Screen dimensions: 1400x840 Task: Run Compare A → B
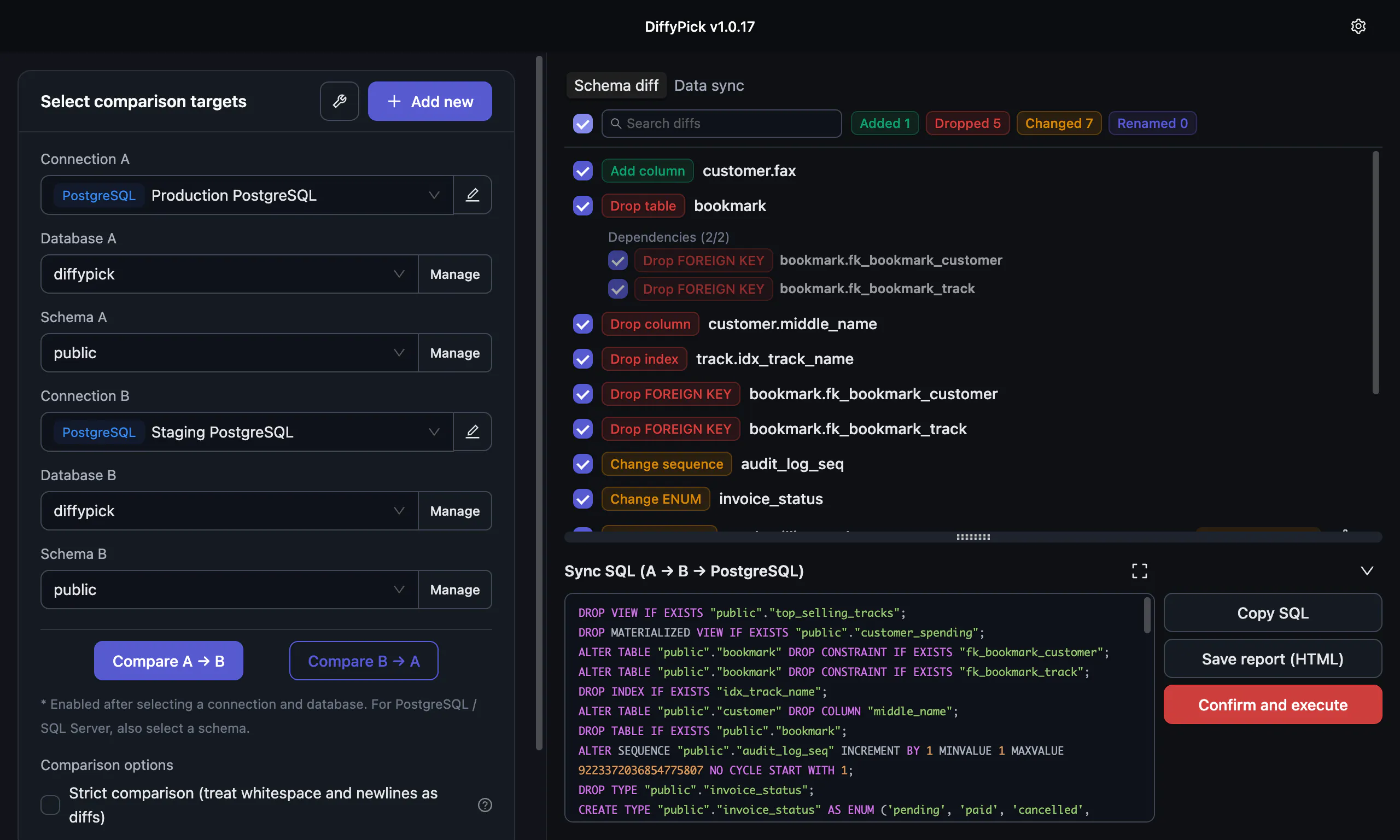[168, 661]
